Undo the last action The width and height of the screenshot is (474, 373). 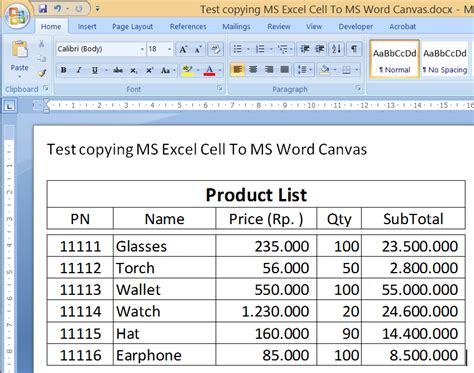point(58,9)
